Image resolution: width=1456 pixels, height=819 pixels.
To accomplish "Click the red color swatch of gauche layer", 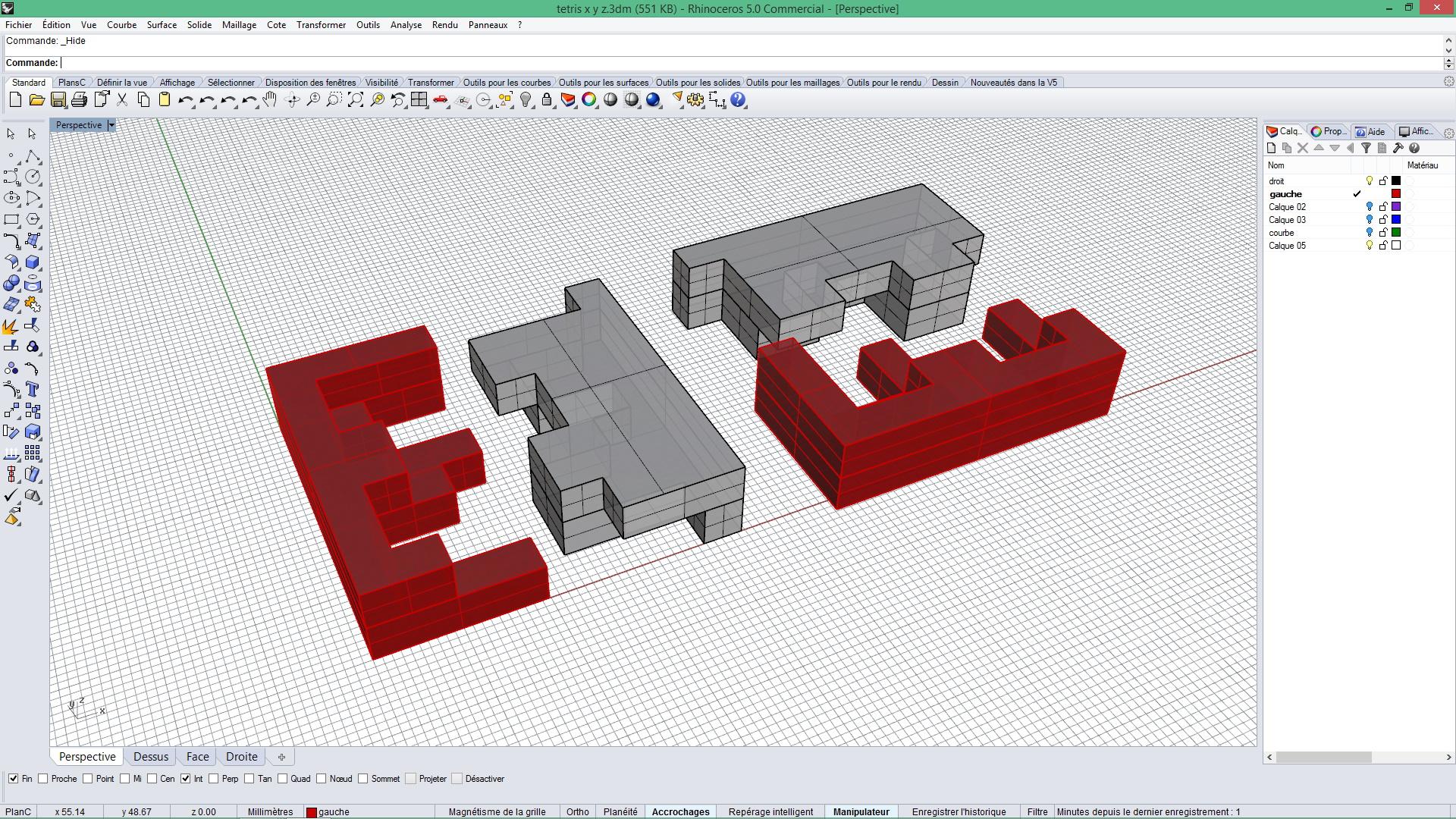I will click(1396, 194).
